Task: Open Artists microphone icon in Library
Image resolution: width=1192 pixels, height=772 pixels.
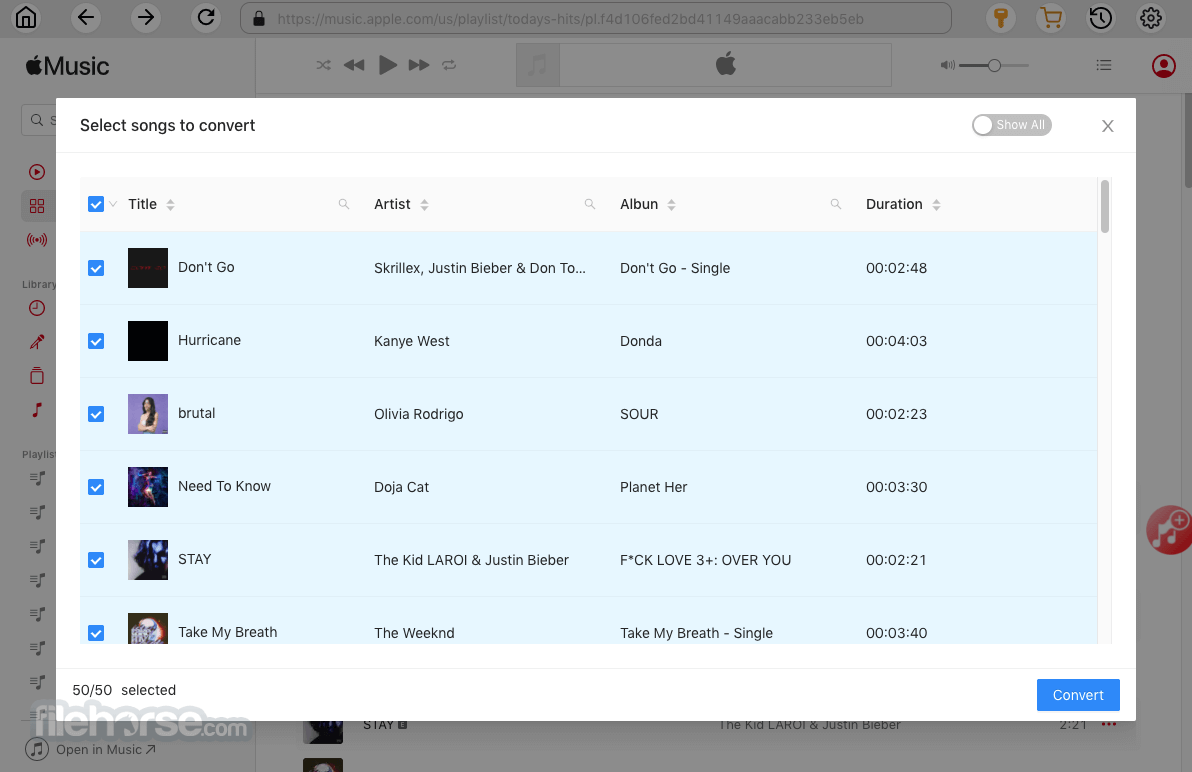Action: click(x=36, y=342)
